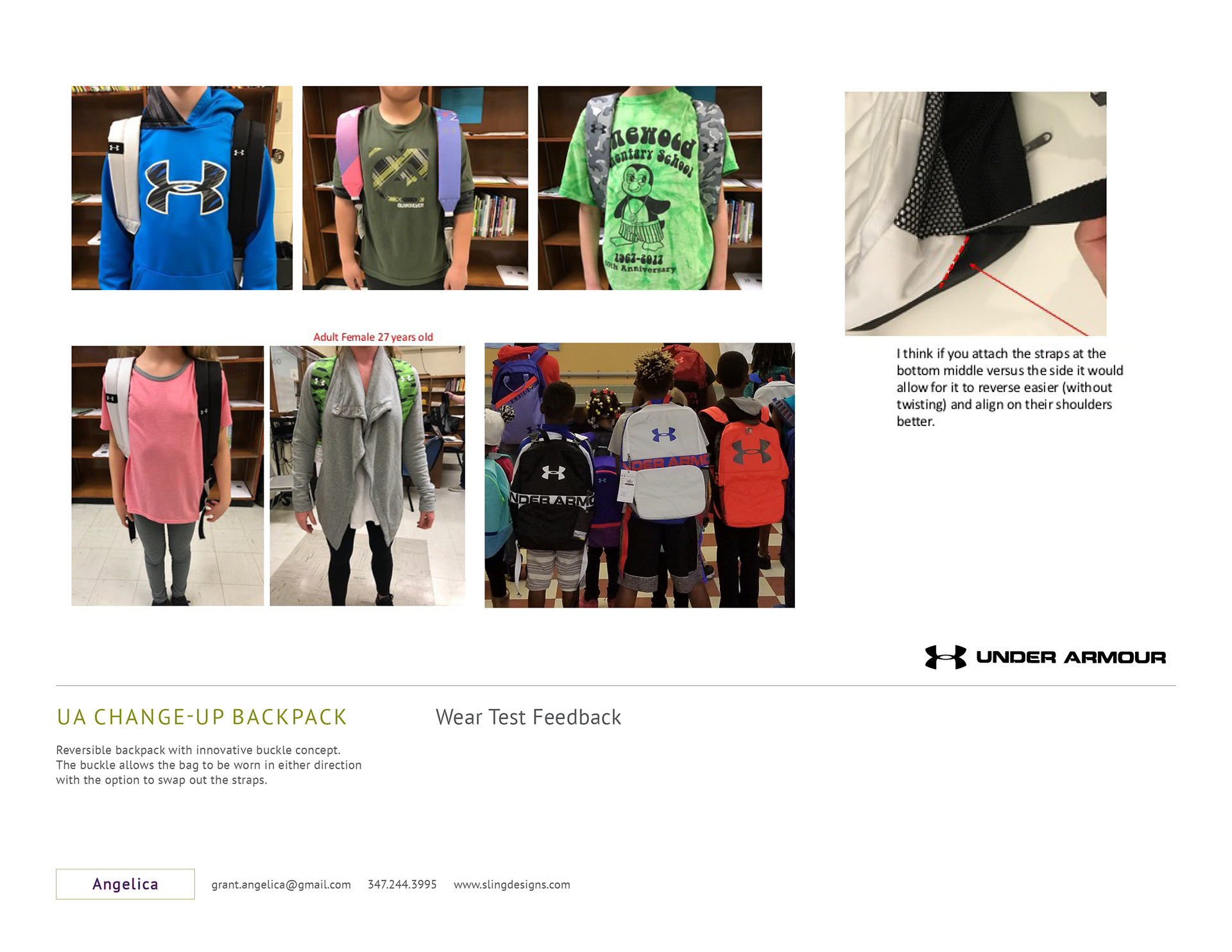Select the gray cardigan adult photo
Viewport: 1232px width, 952px height.
(367, 475)
